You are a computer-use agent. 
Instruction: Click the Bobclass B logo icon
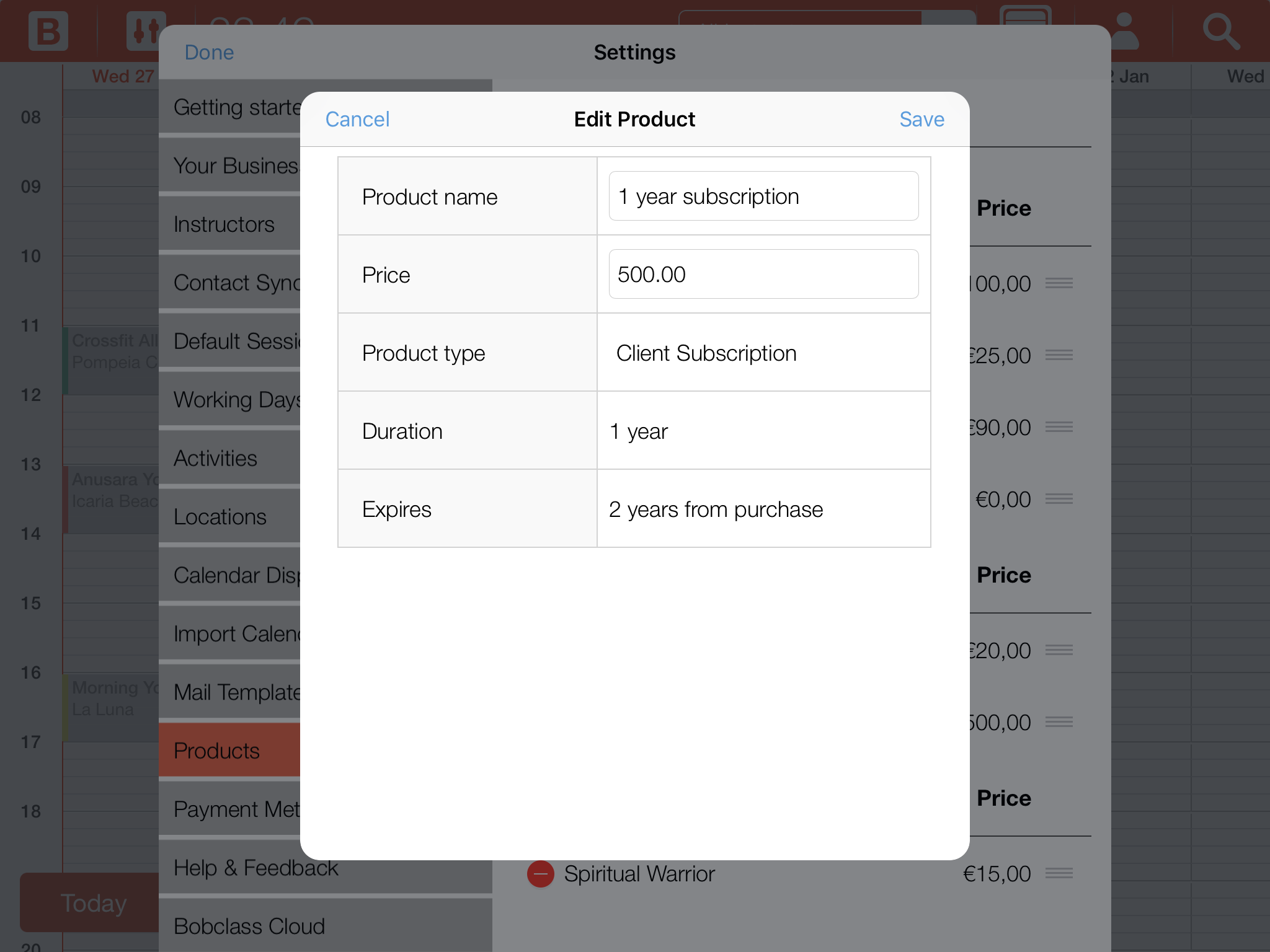tap(48, 31)
